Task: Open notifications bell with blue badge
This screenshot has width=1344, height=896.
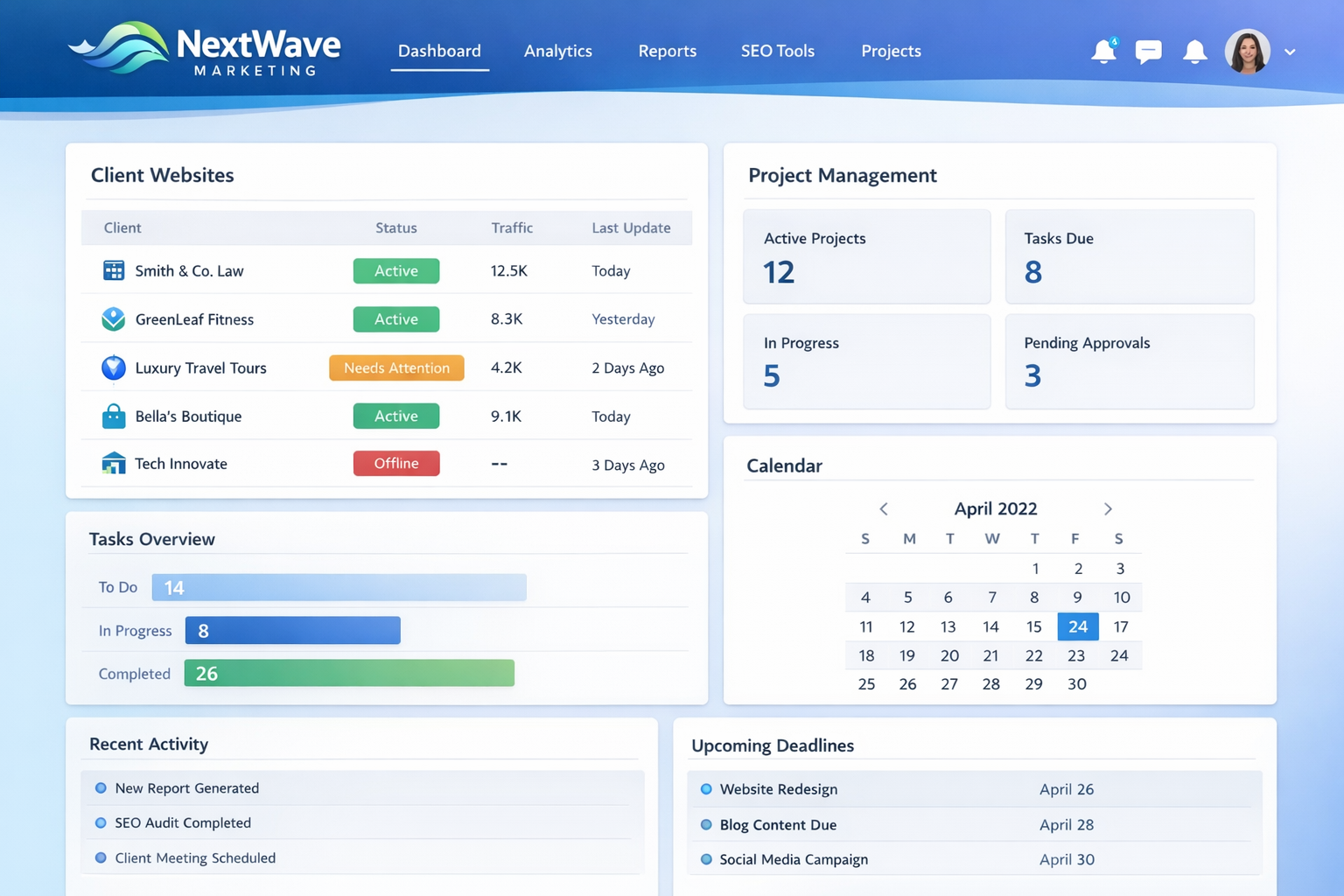Action: [1104, 51]
